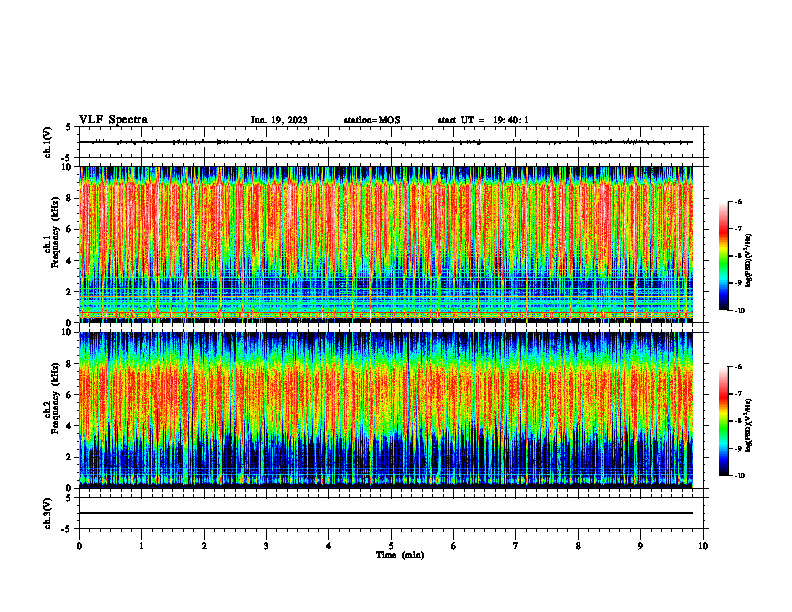Click time axis tick label '1'
Viewport: 792px width, 612px height.
[141, 546]
